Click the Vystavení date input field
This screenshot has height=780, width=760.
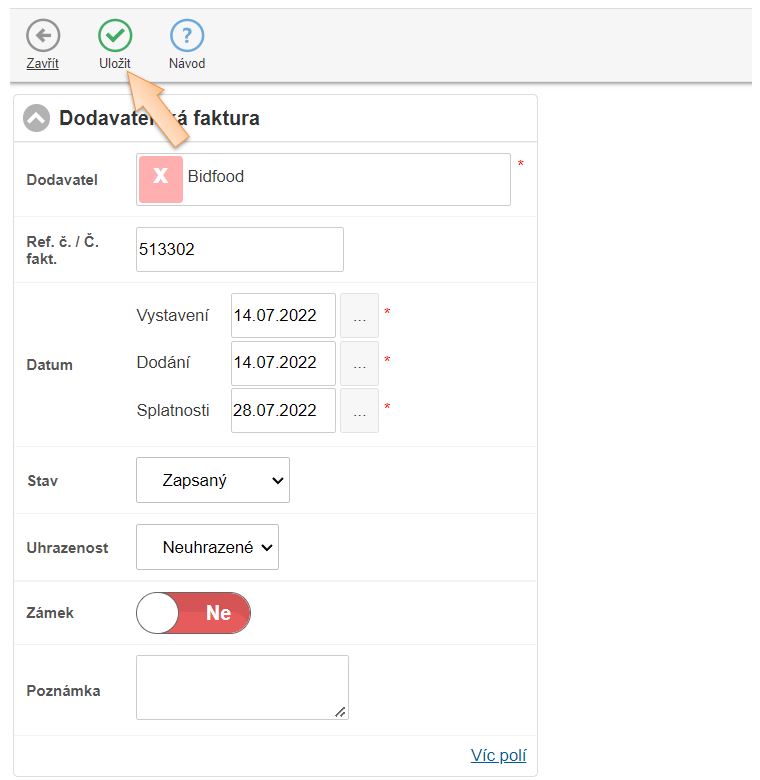point(283,315)
